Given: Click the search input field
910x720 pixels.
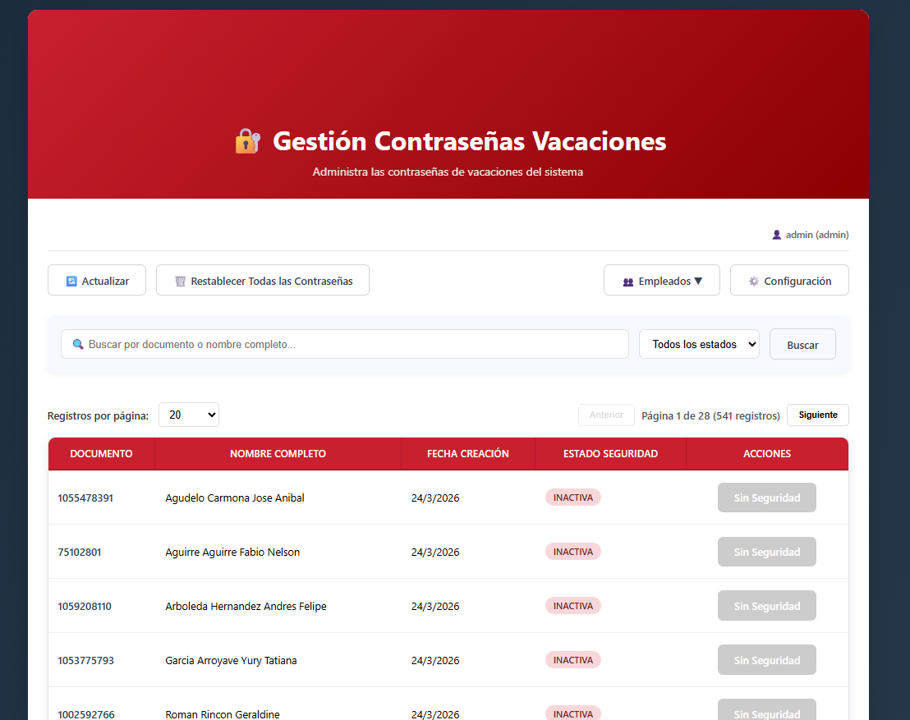Looking at the screenshot, I should [344, 344].
